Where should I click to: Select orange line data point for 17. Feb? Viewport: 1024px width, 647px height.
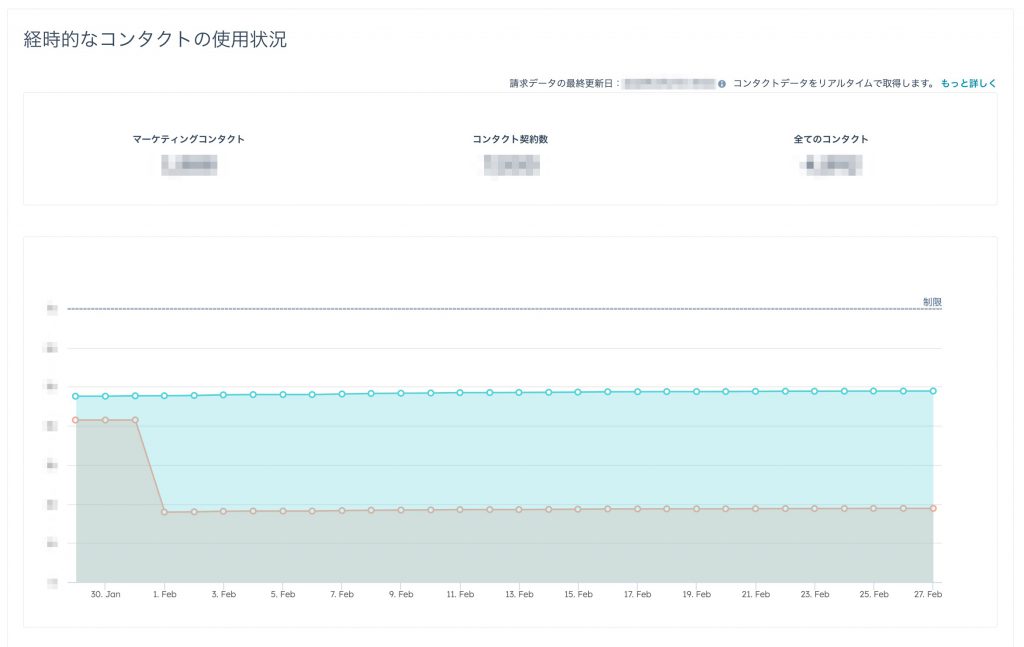(637, 509)
